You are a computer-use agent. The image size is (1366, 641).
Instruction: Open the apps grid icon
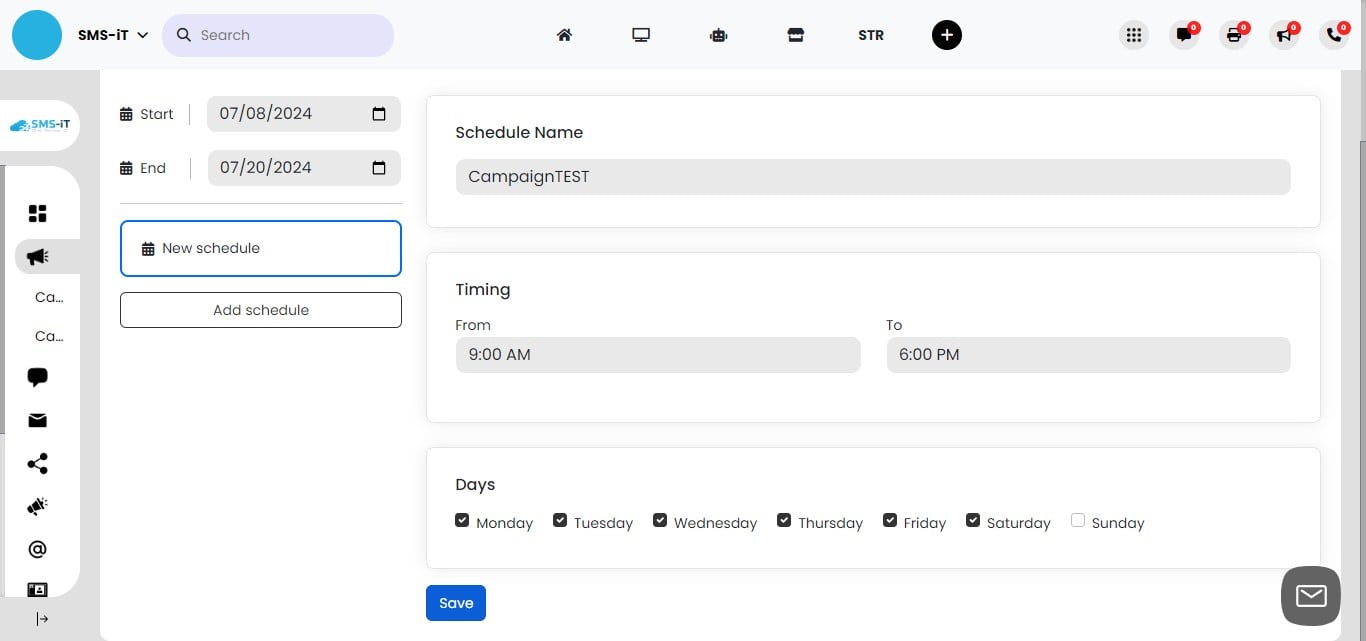coord(1133,35)
